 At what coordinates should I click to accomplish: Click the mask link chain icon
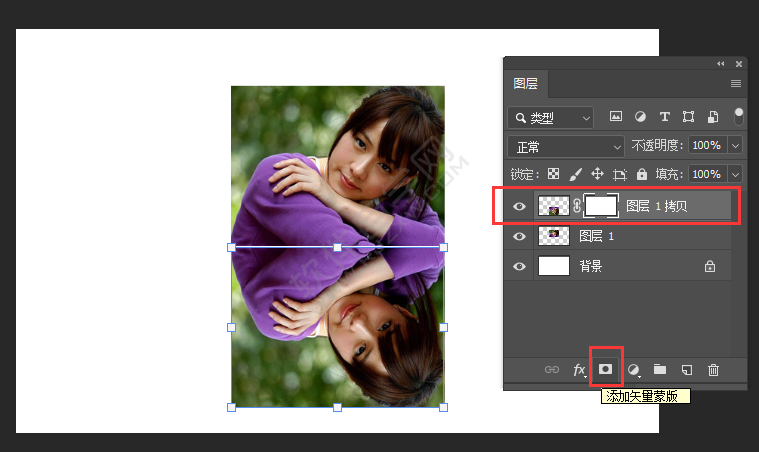[x=577, y=206]
